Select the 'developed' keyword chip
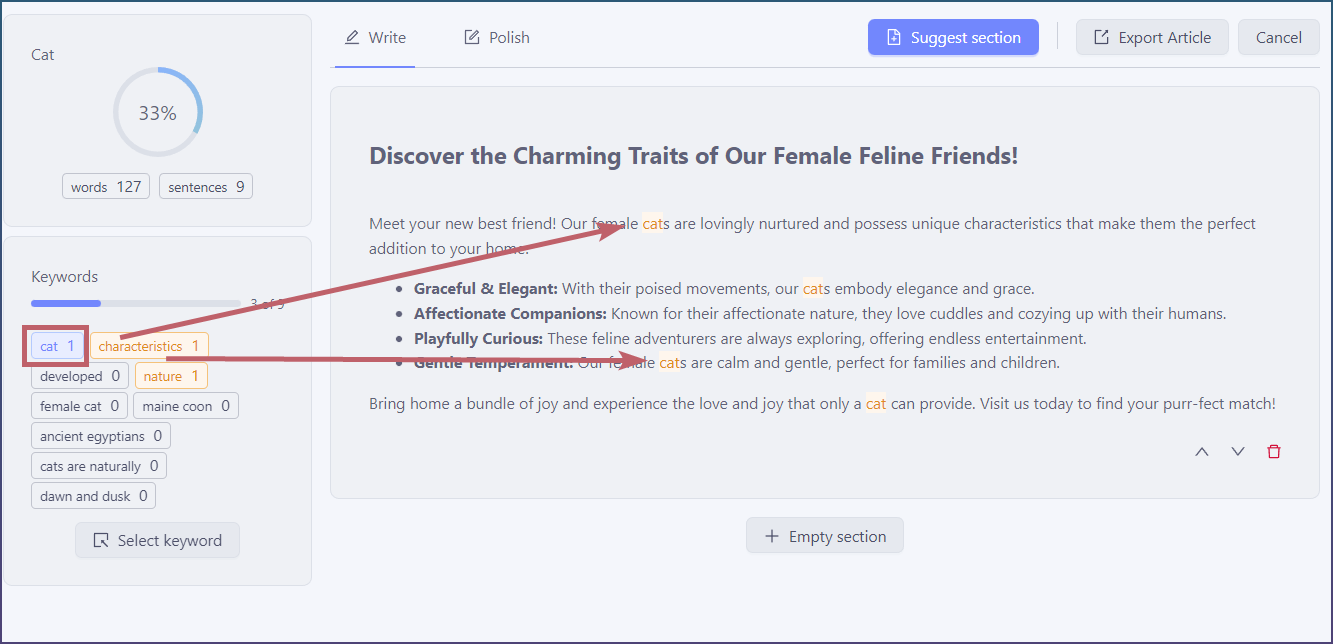The image size is (1333, 644). click(x=80, y=376)
